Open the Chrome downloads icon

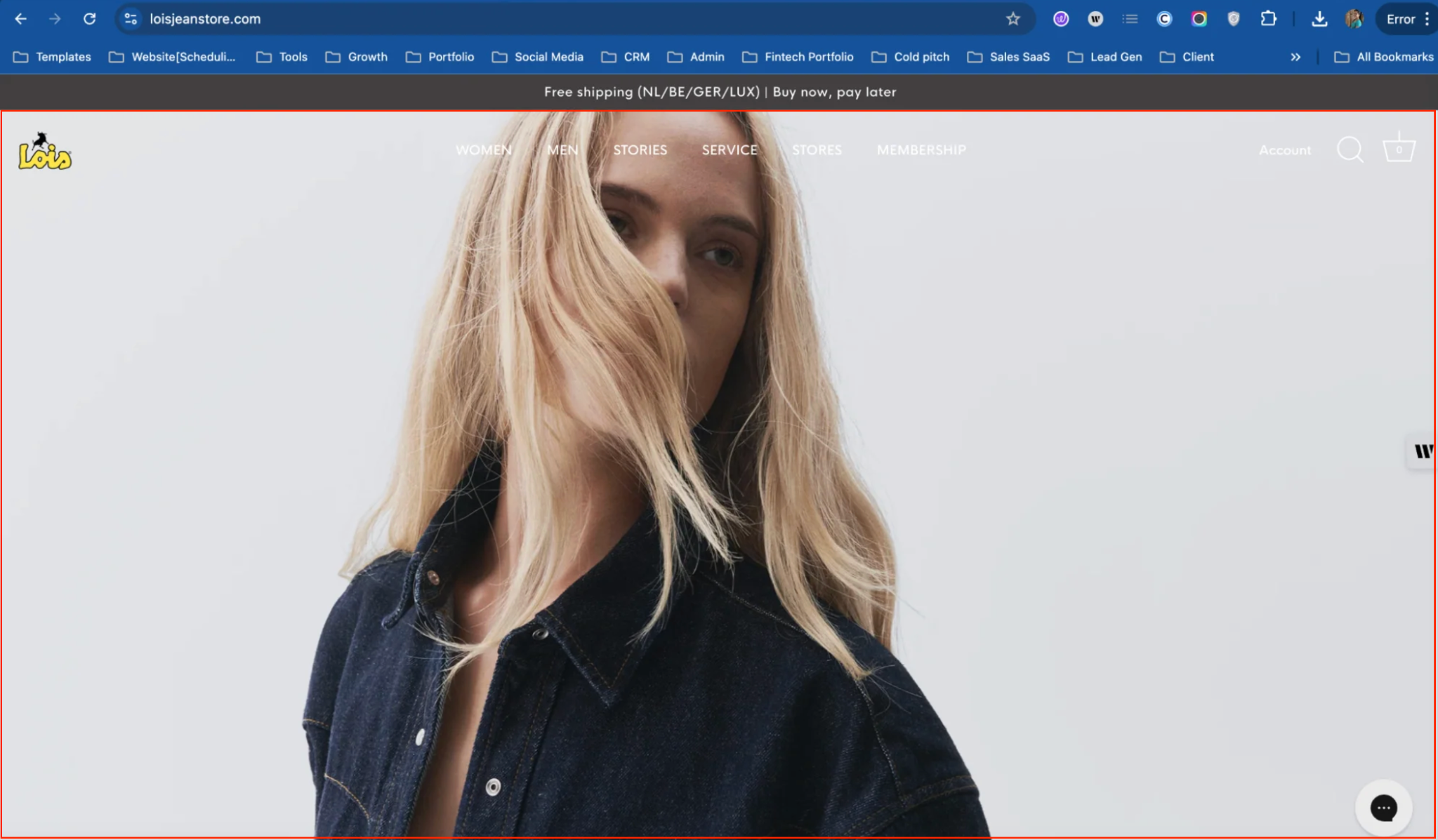pyautogui.click(x=1319, y=19)
